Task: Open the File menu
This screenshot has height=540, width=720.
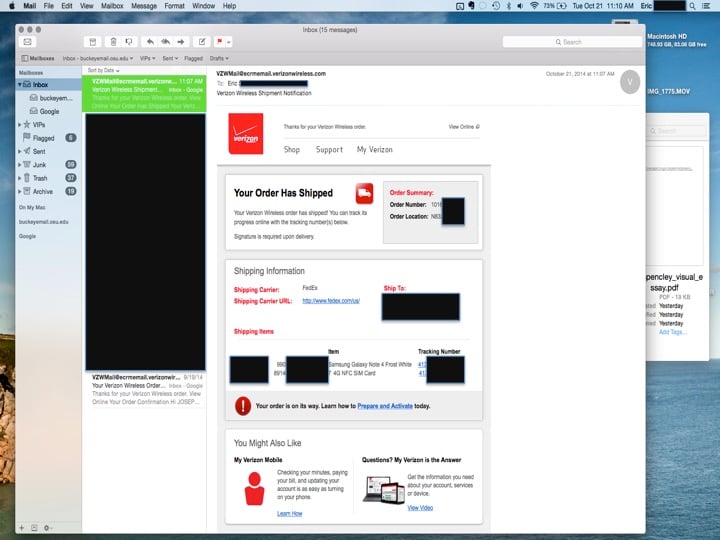Action: 49,6
